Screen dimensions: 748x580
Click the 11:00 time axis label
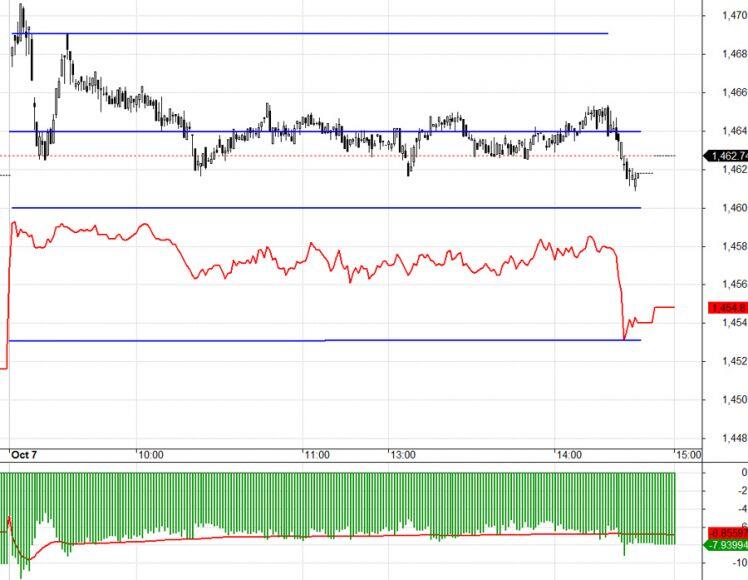(317, 455)
